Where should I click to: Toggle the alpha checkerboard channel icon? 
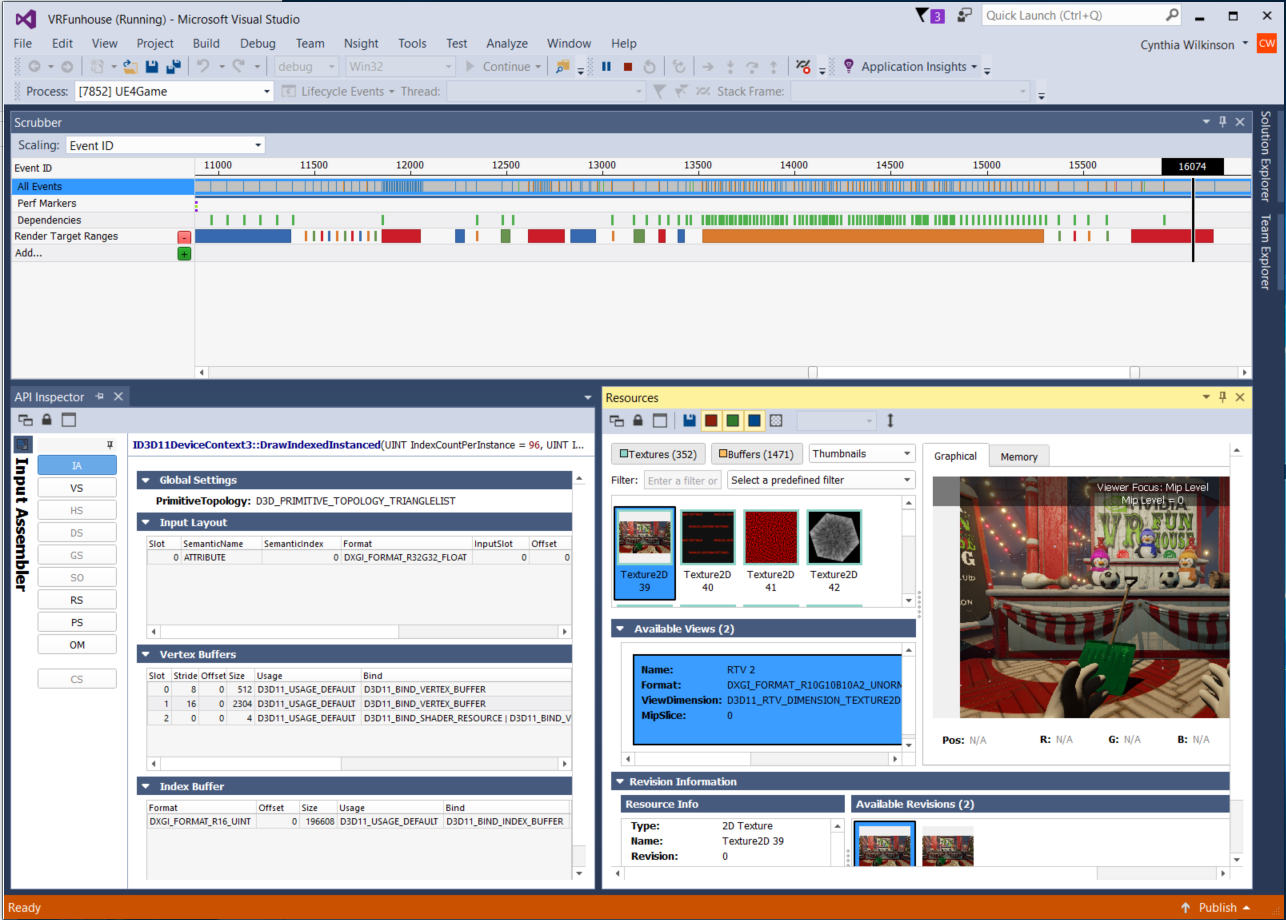pyautogui.click(x=776, y=421)
